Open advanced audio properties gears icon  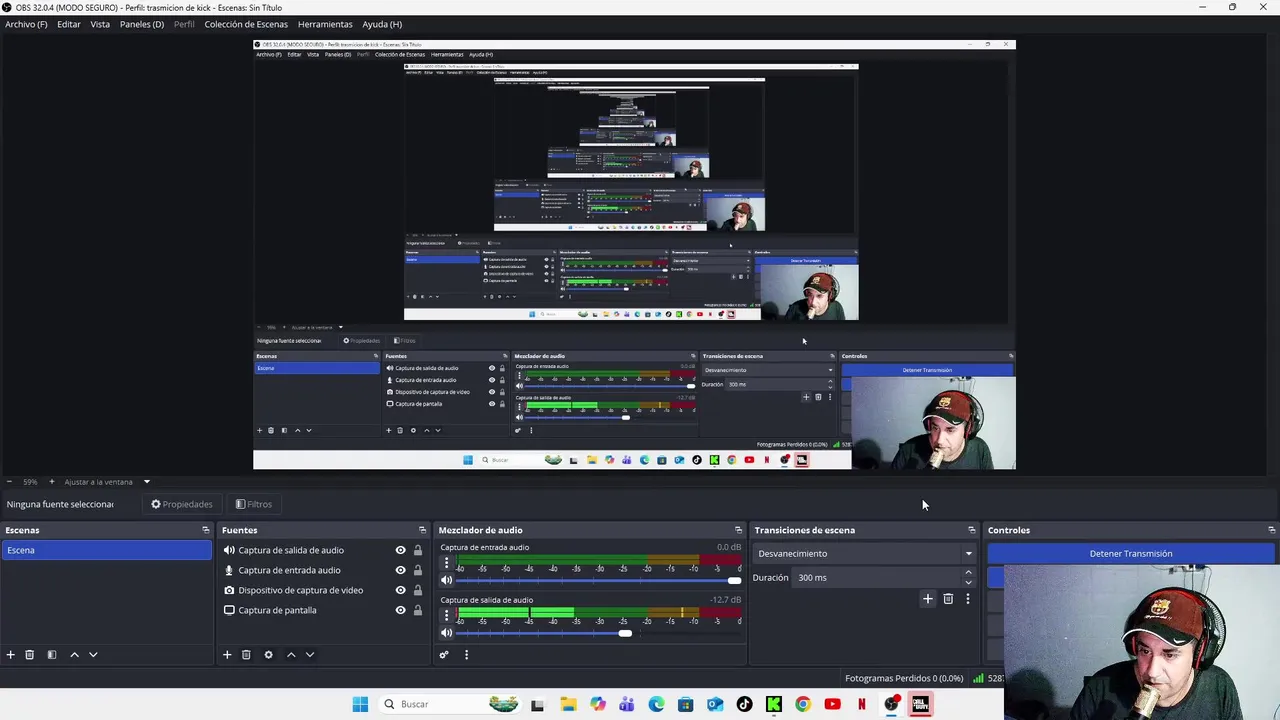(x=444, y=655)
